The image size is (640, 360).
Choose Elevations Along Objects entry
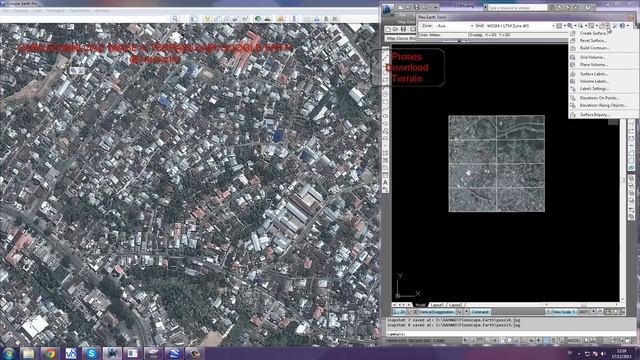tap(603, 105)
